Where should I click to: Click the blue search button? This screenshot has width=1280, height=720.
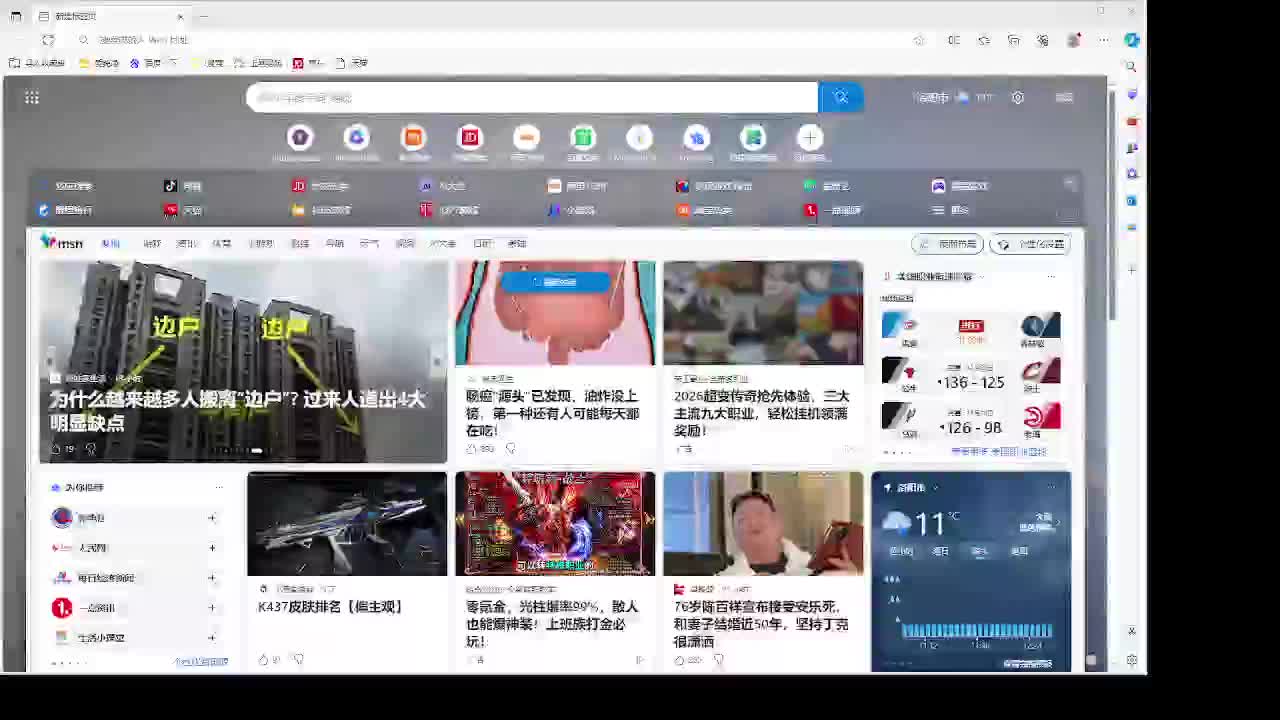point(840,97)
